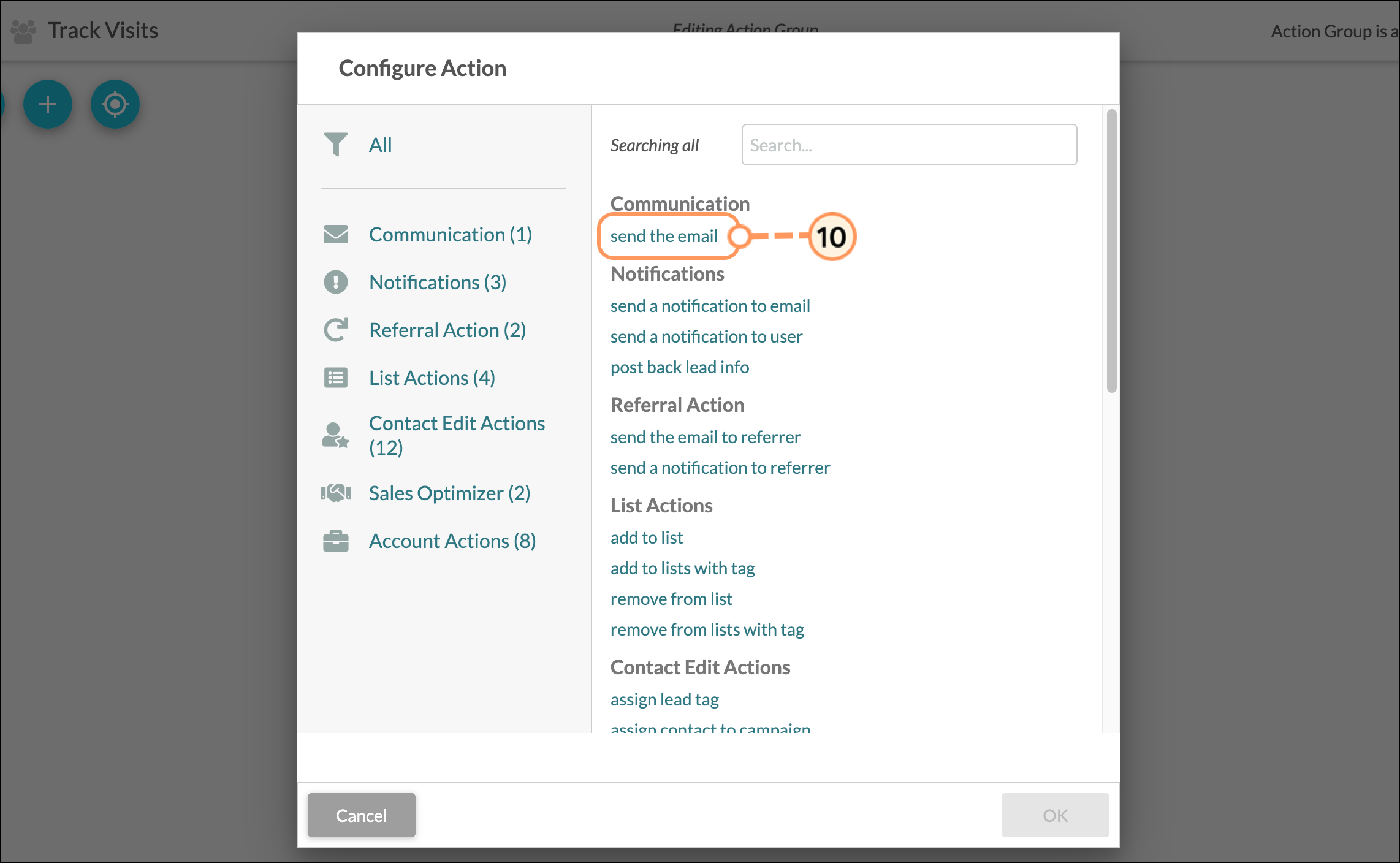Viewport: 1400px width, 863px height.
Task: Choose the 'send the email' action
Action: coord(664,236)
